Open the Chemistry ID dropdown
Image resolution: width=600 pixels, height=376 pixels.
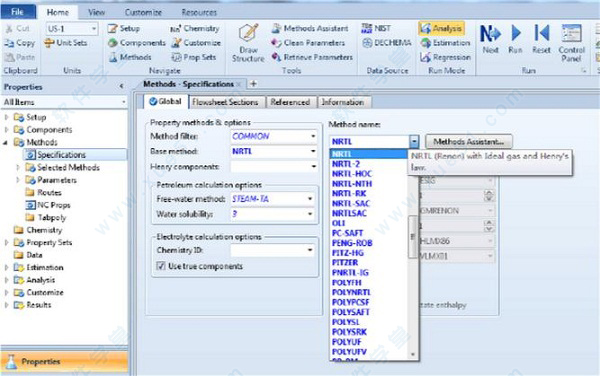[310, 250]
